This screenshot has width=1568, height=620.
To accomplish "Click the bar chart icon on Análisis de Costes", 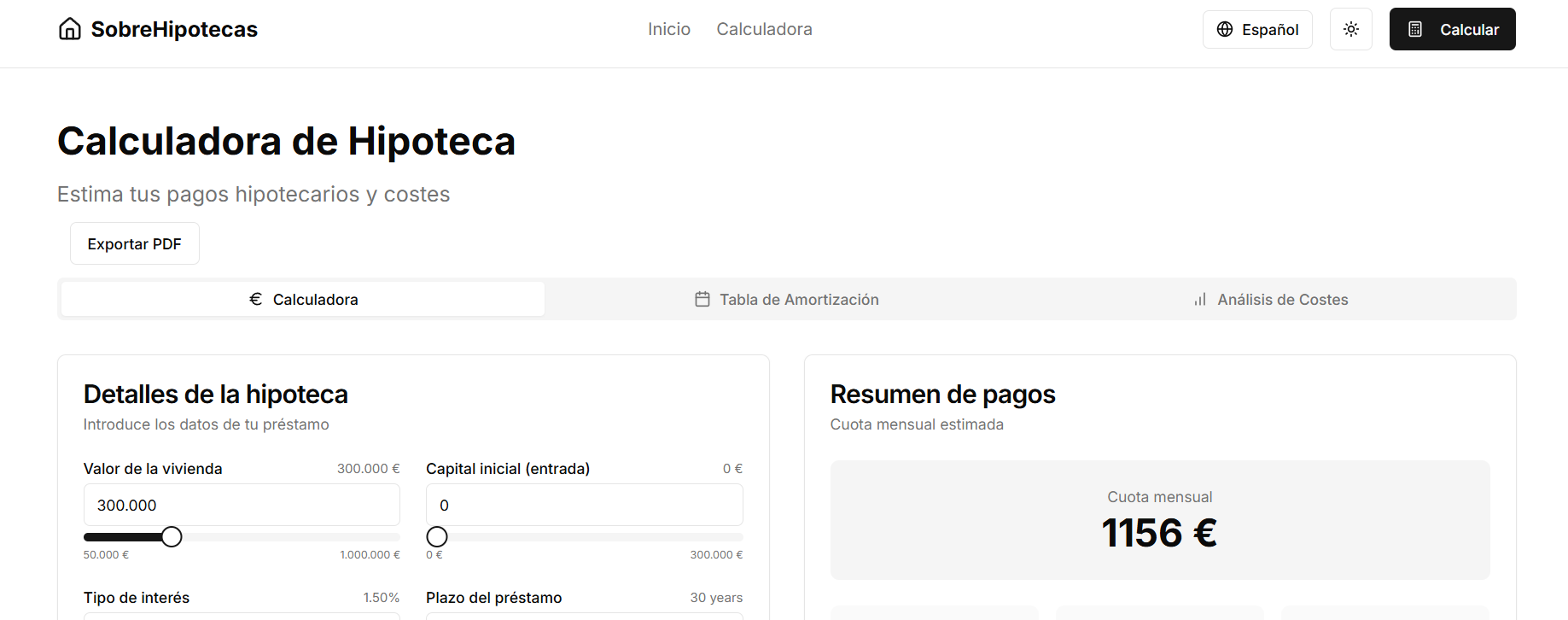I will 1200,299.
